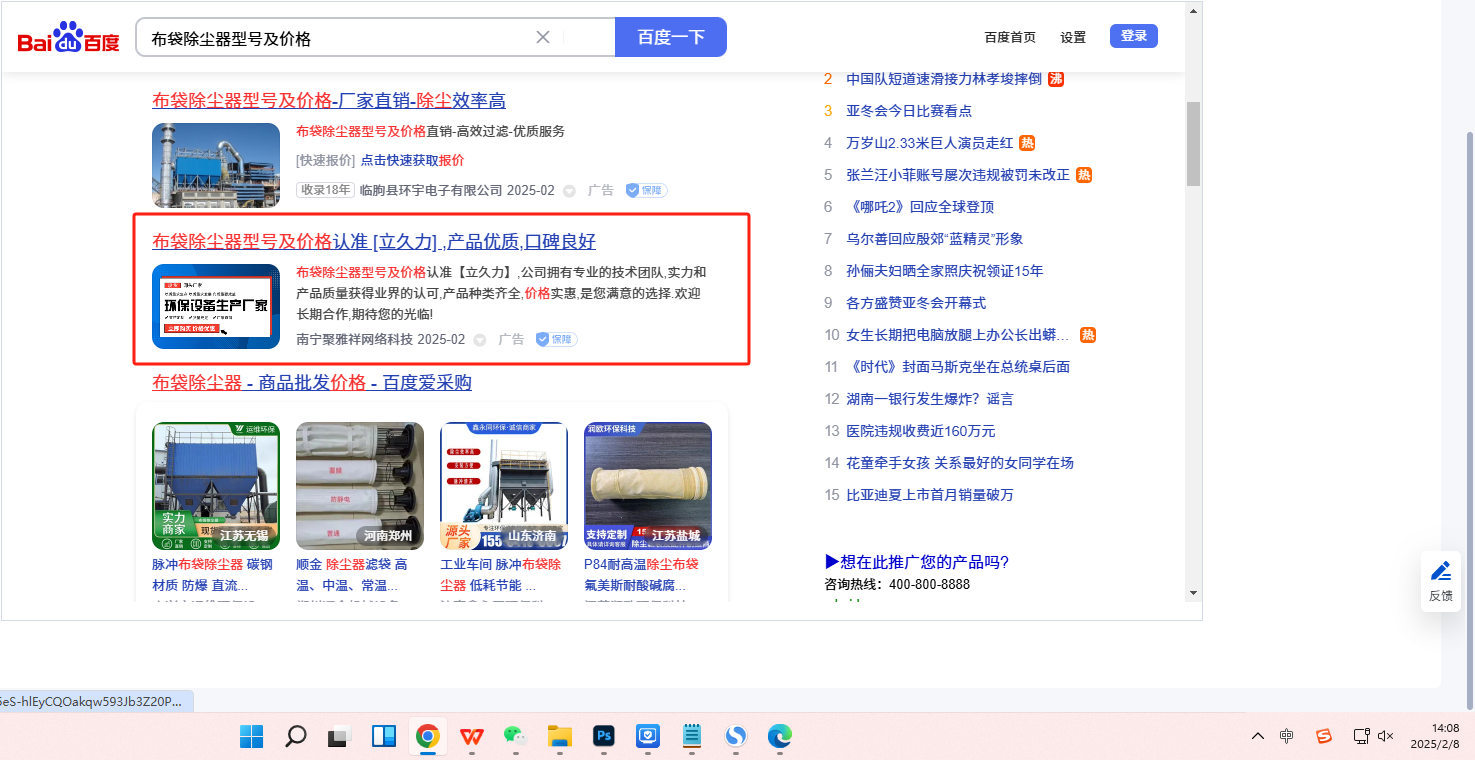Open hot topic 各方盛赞亚冬会开幕式
1475x760 pixels.
click(916, 303)
